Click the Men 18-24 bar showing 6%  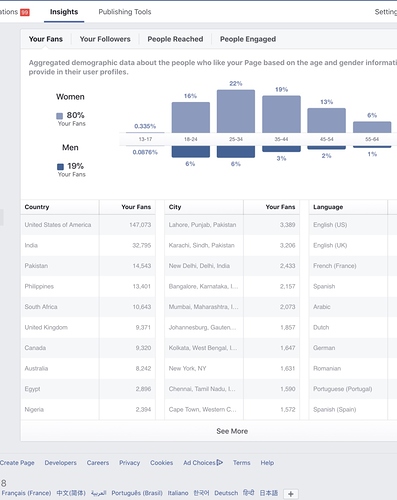click(191, 152)
